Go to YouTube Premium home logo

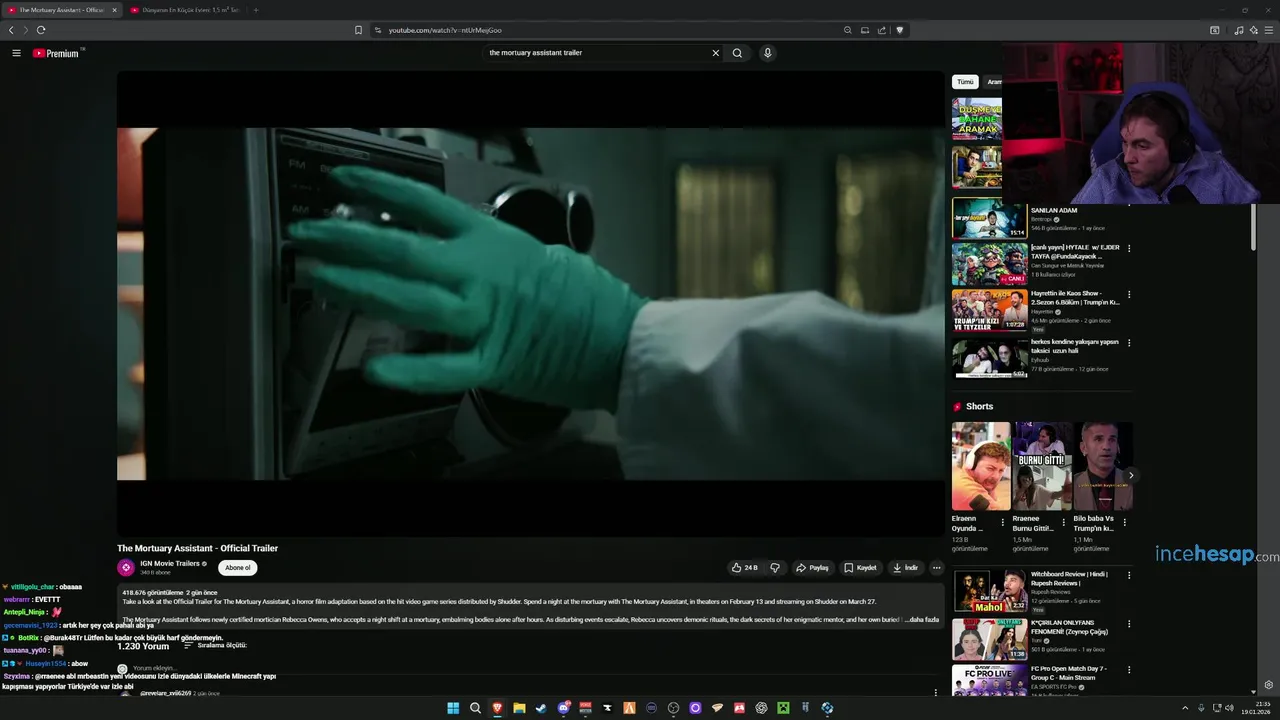point(55,53)
